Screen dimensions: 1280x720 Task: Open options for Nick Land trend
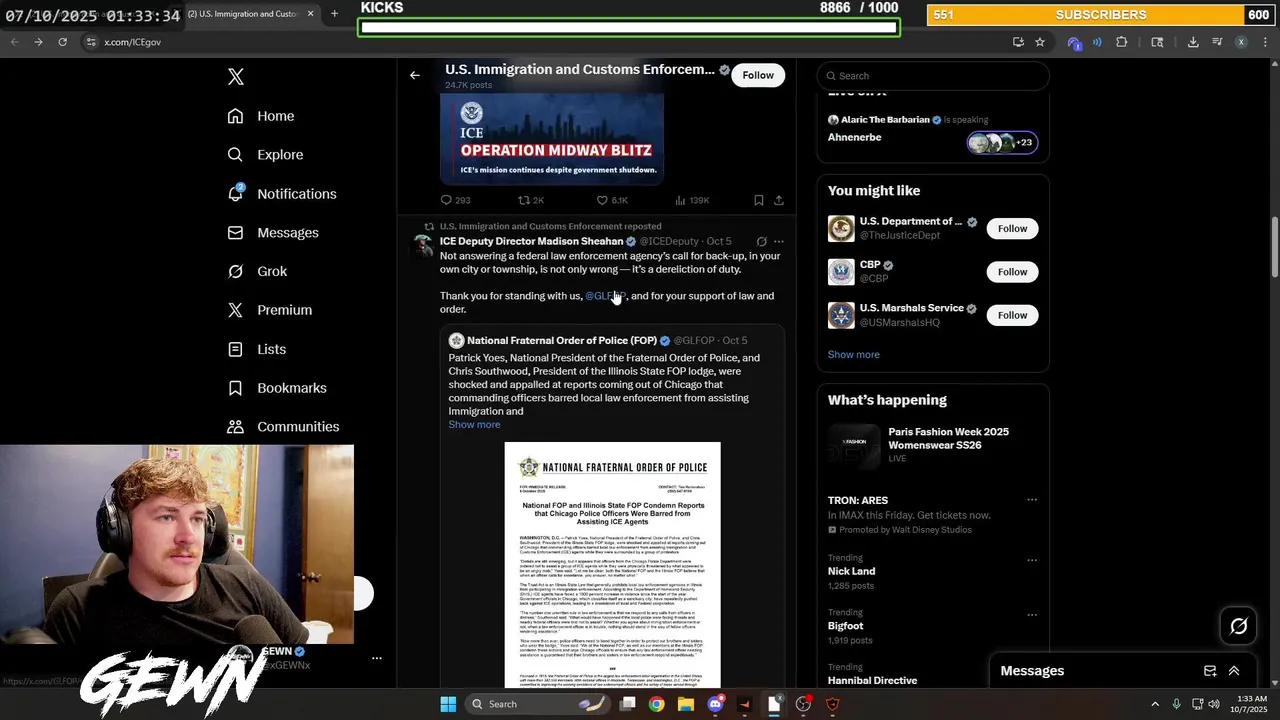(1032, 560)
